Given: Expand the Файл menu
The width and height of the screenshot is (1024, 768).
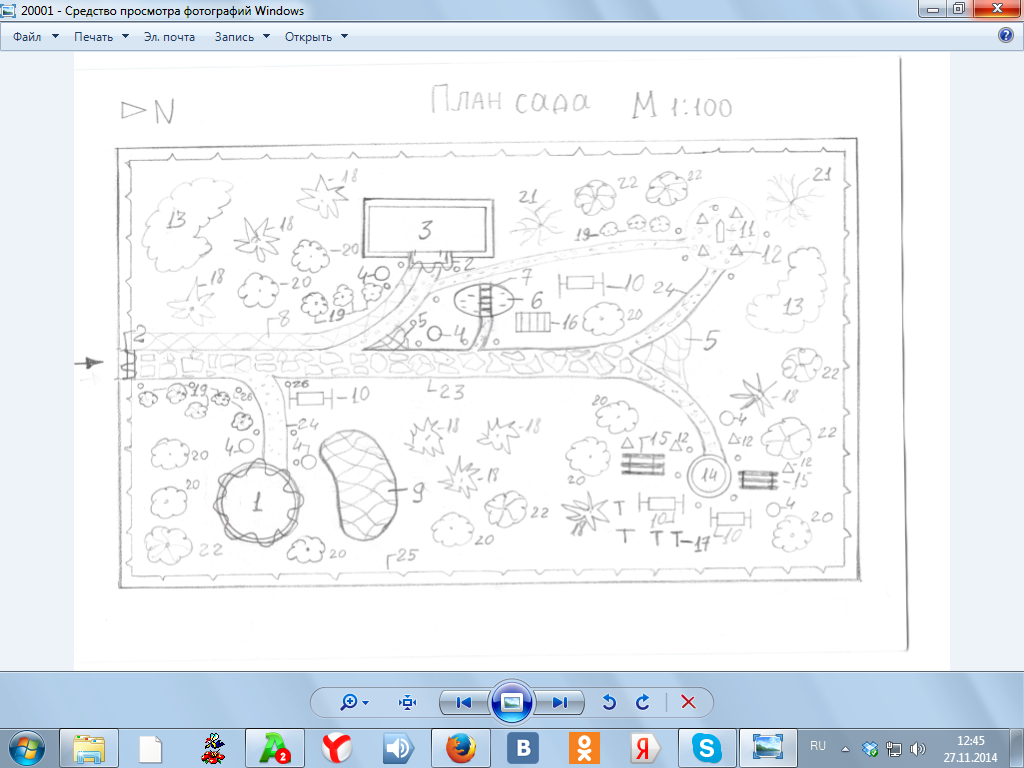Looking at the screenshot, I should (35, 37).
